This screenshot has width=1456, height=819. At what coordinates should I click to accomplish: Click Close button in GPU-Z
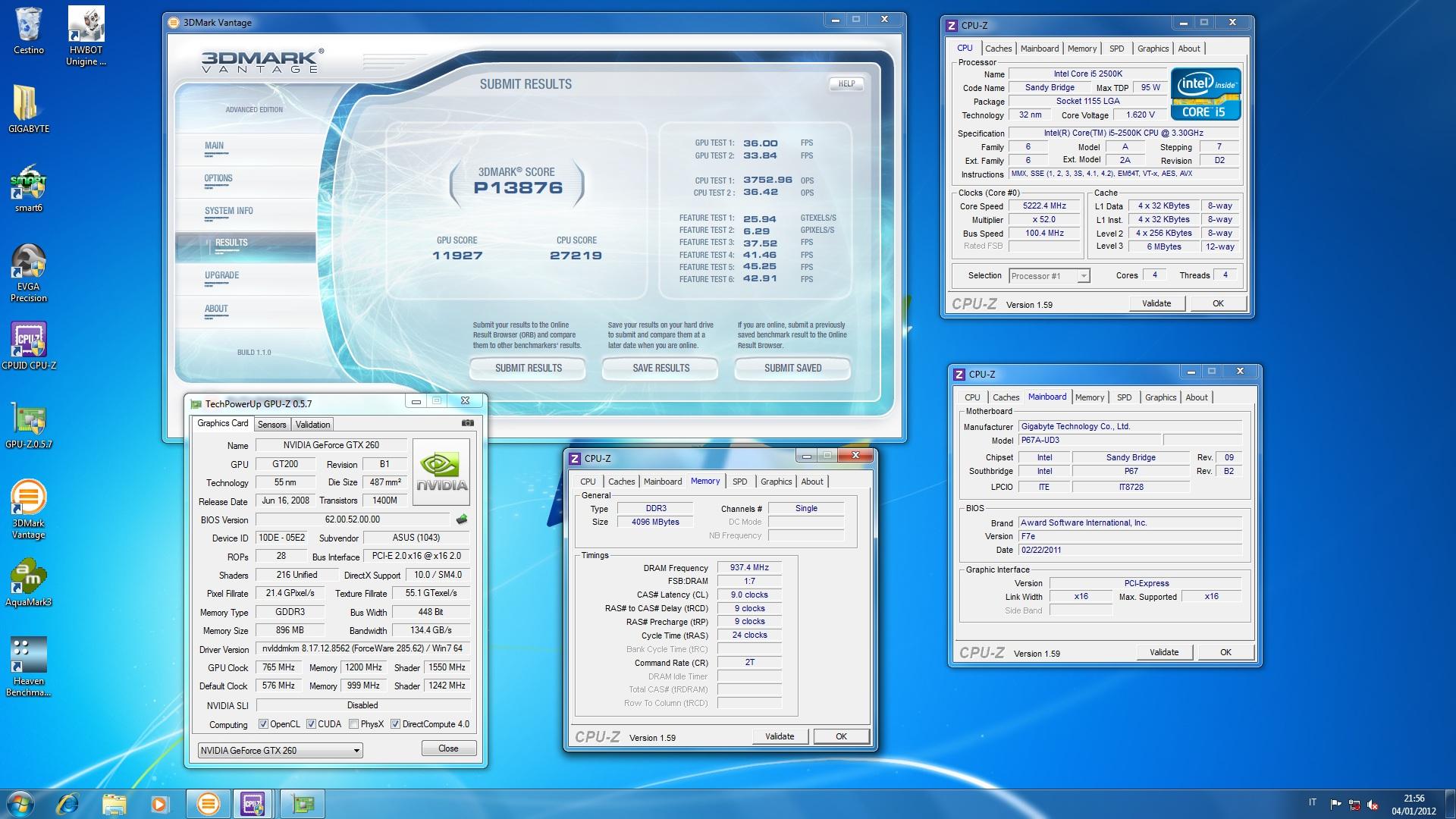[448, 748]
